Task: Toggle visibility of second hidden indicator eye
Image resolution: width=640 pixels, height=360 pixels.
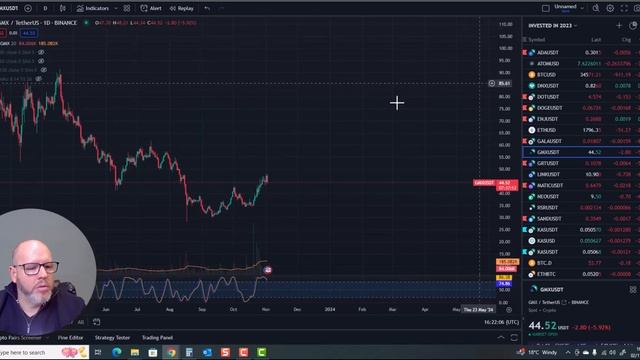Action: (x=41, y=61)
